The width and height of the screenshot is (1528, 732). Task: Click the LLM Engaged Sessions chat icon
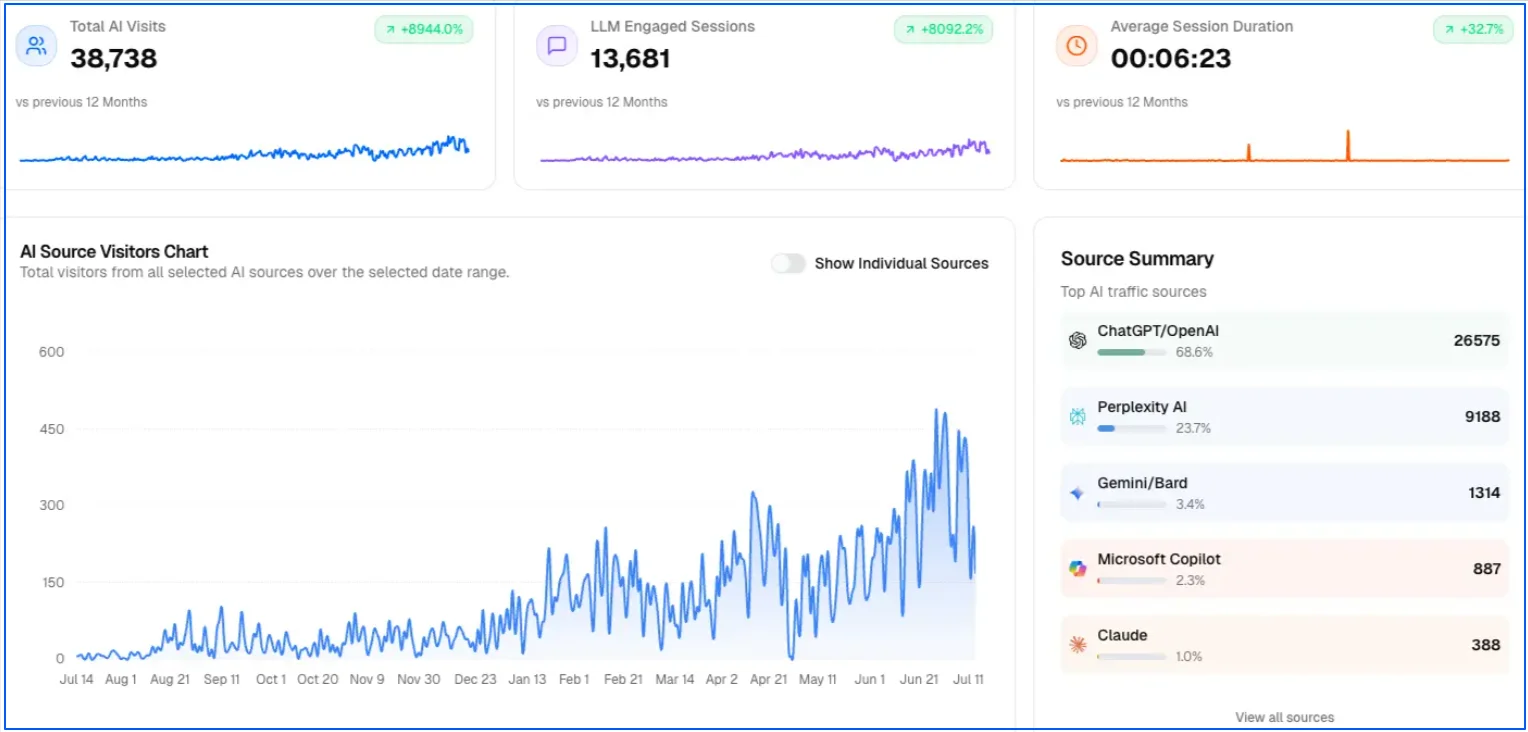pyautogui.click(x=557, y=45)
